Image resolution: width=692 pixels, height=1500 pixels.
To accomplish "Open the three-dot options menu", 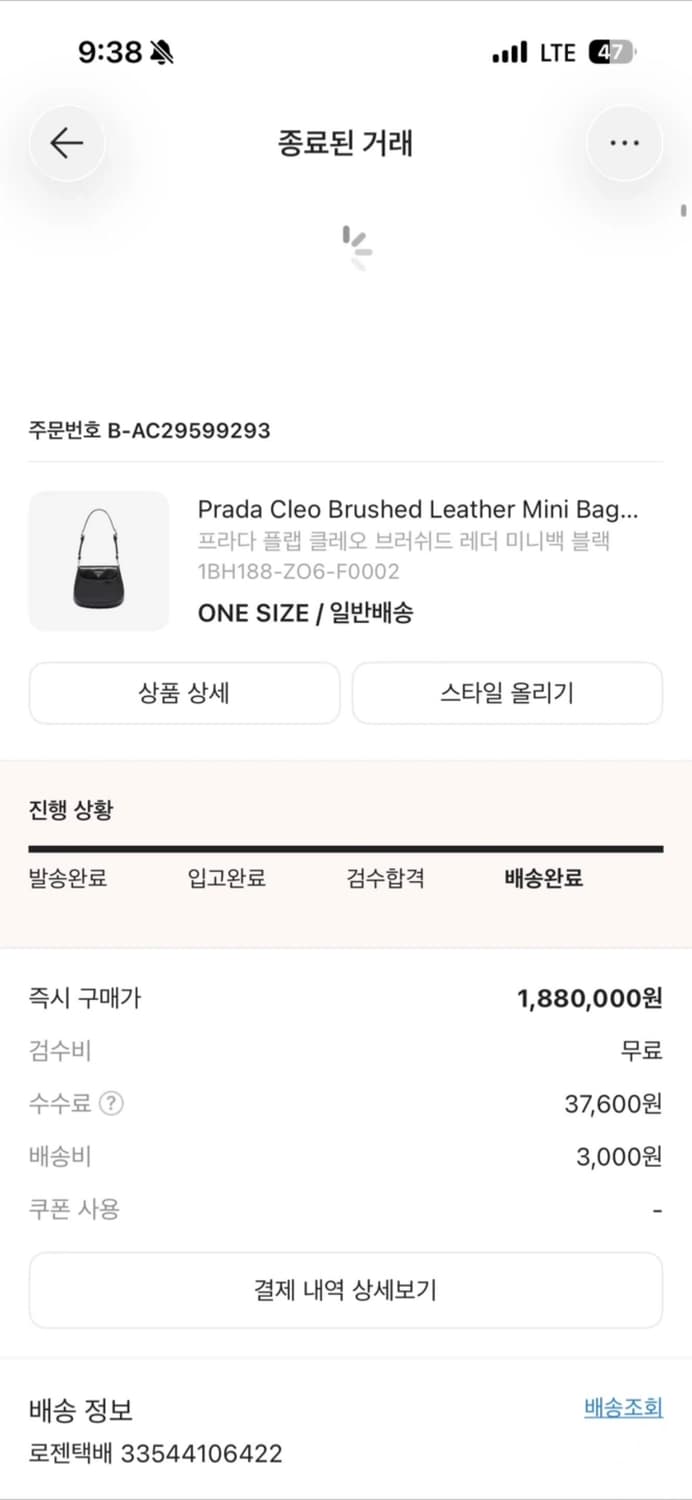I will click(624, 143).
